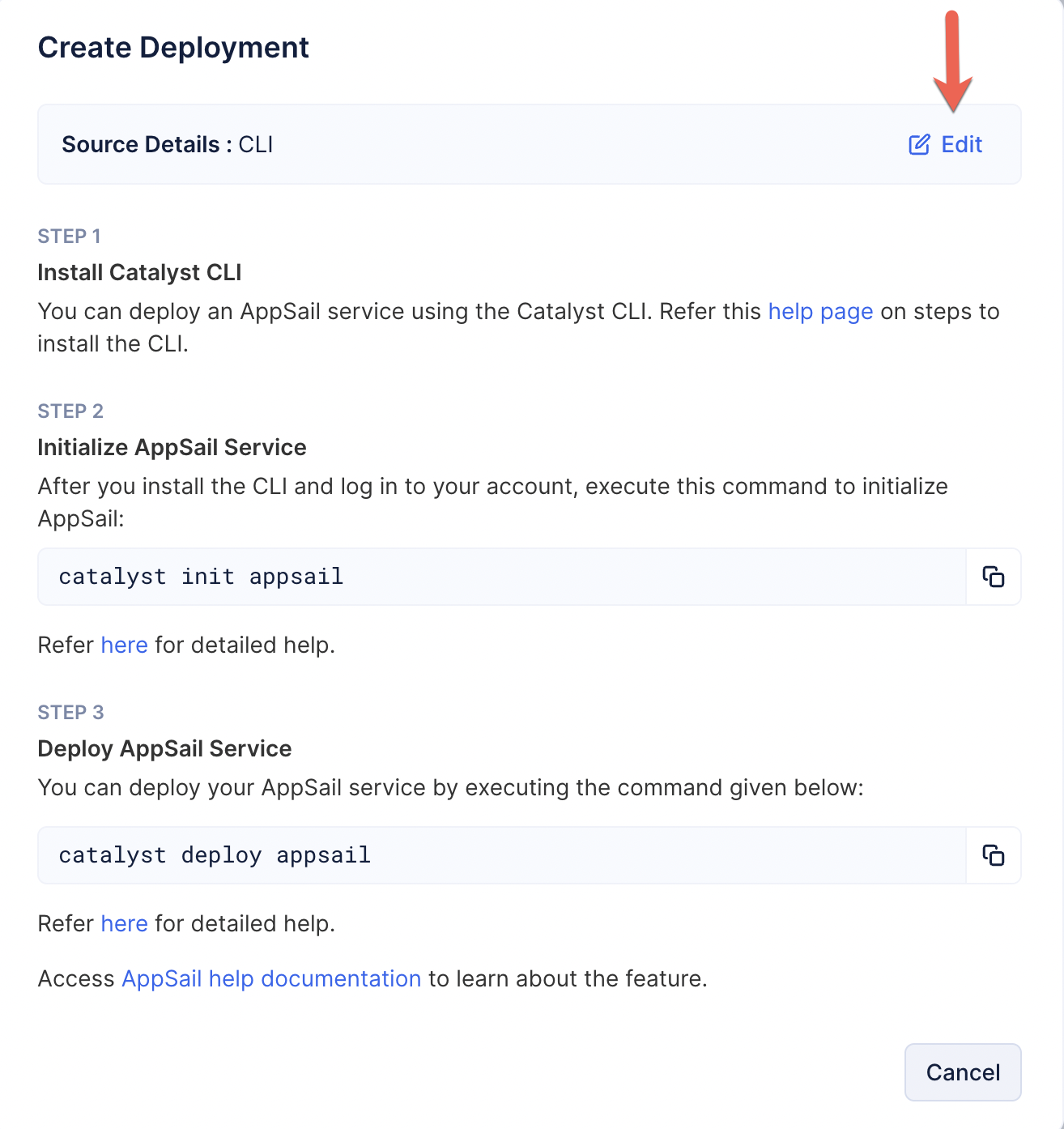This screenshot has width=1064, height=1129.
Task: Click the Install Catalyst CLI heading
Action: click(139, 273)
